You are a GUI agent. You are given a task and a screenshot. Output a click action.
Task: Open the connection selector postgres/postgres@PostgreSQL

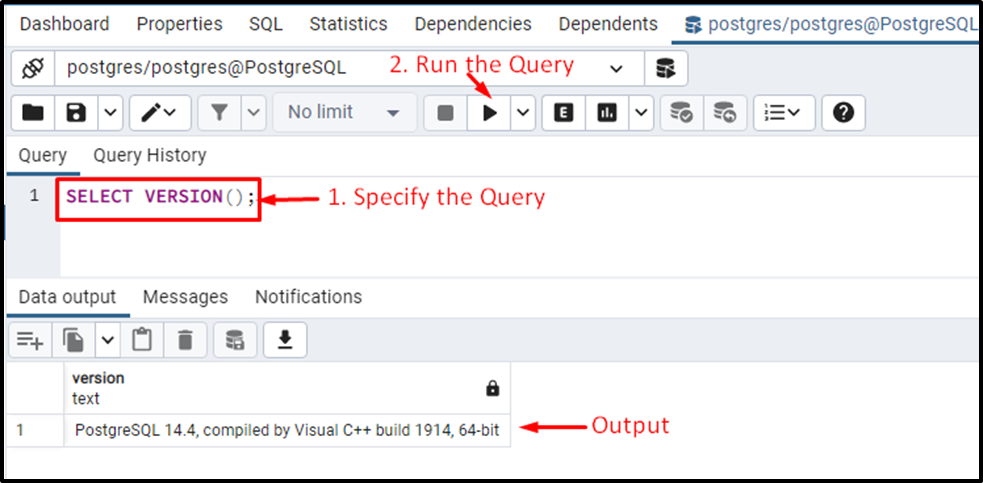[349, 68]
